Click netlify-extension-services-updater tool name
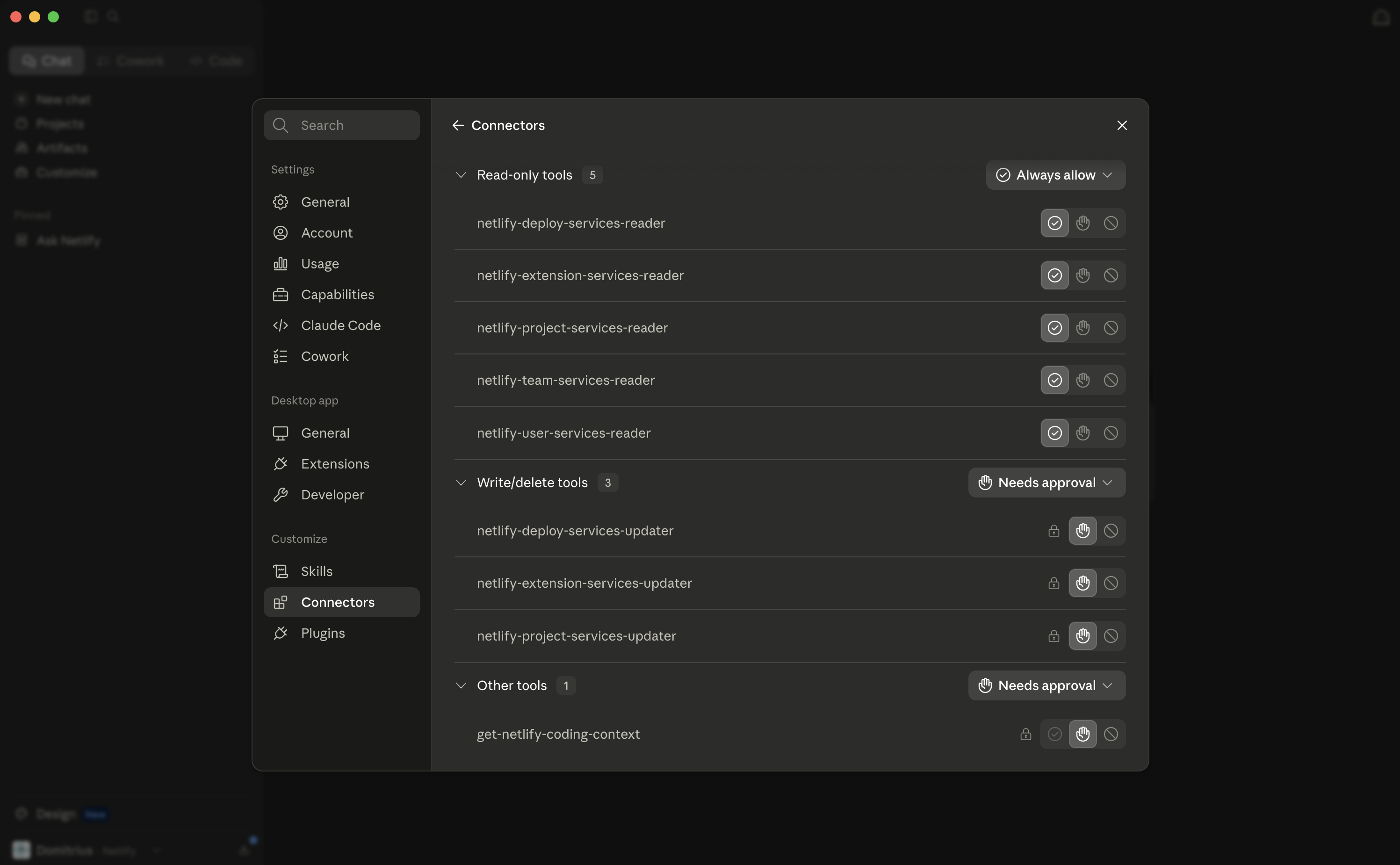This screenshot has height=865, width=1400. [585, 583]
